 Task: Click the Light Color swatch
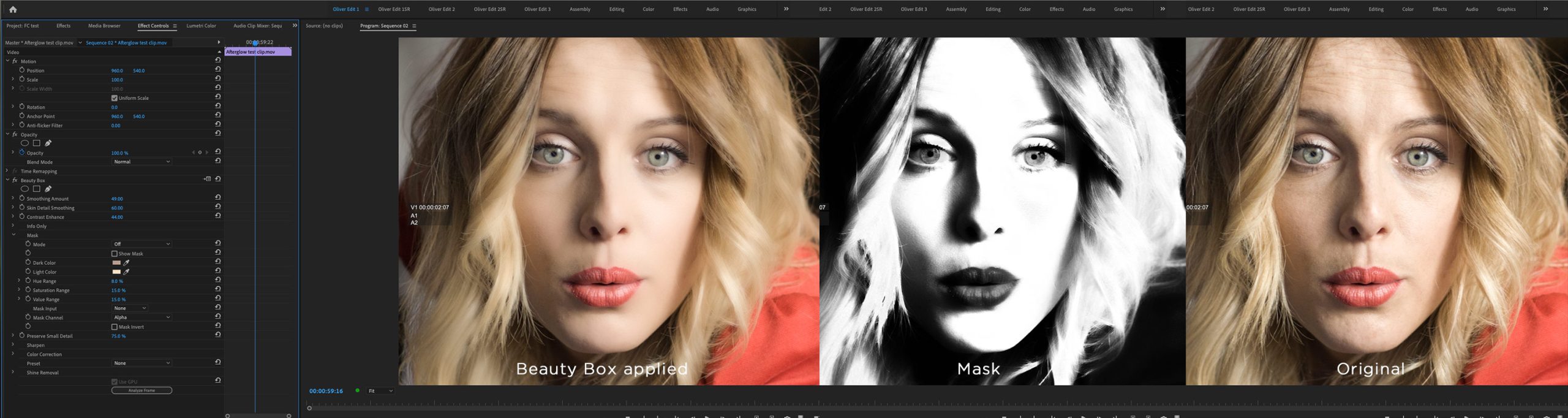[x=116, y=272]
